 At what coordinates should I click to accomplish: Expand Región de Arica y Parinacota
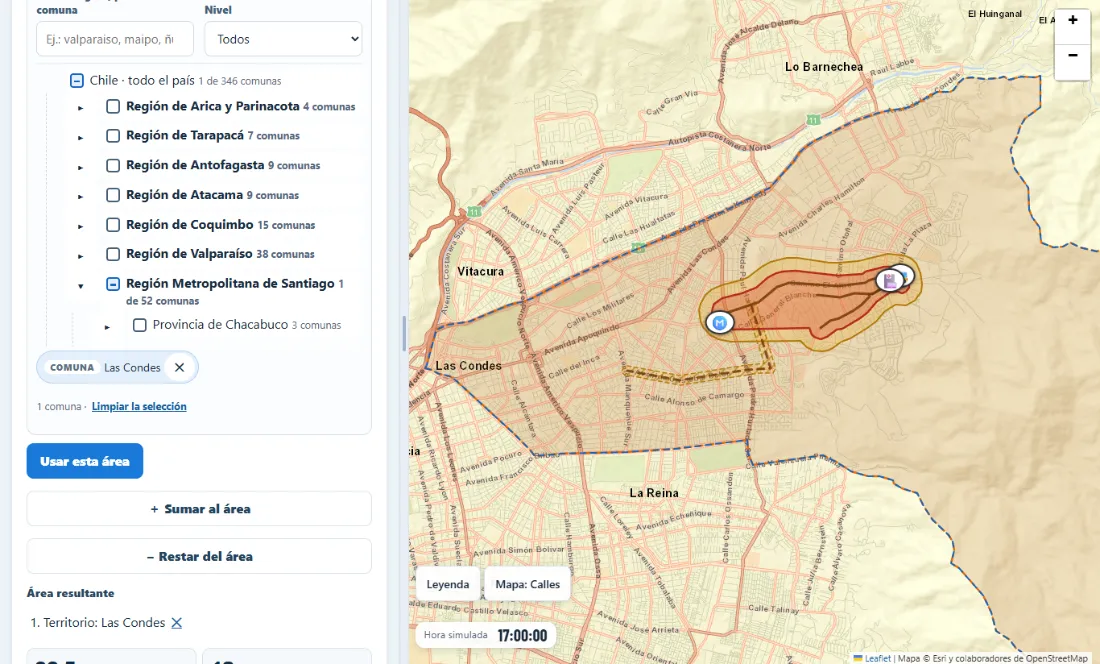click(81, 108)
